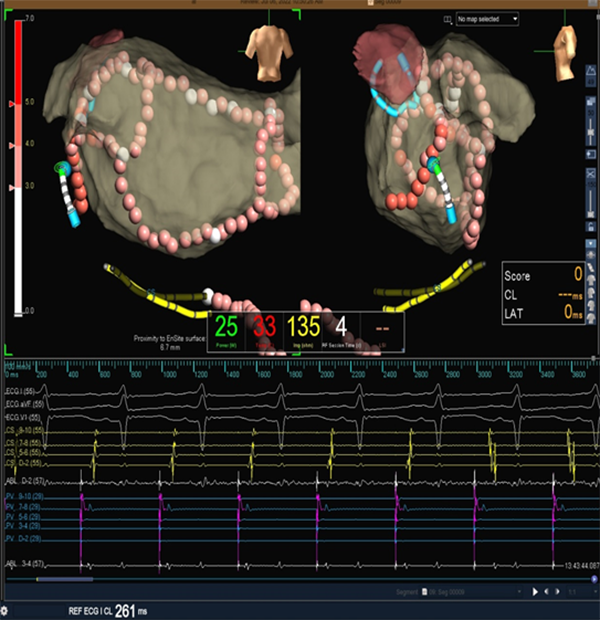Click the crossed-box view icon in right toolbar

pos(591,173)
